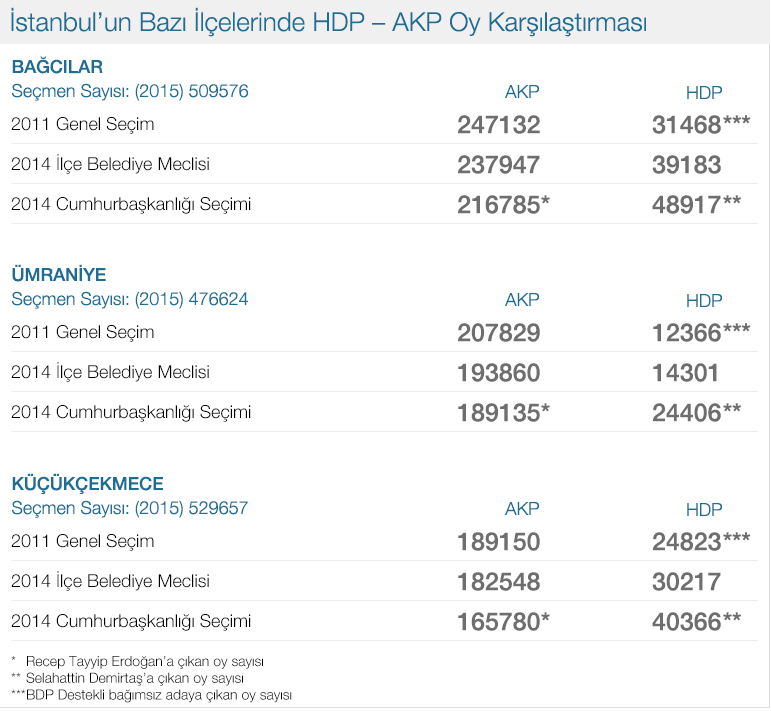Viewport: 771px width, 711px height.
Task: Click HDP column header in Ümraniye section
Action: coord(704,301)
